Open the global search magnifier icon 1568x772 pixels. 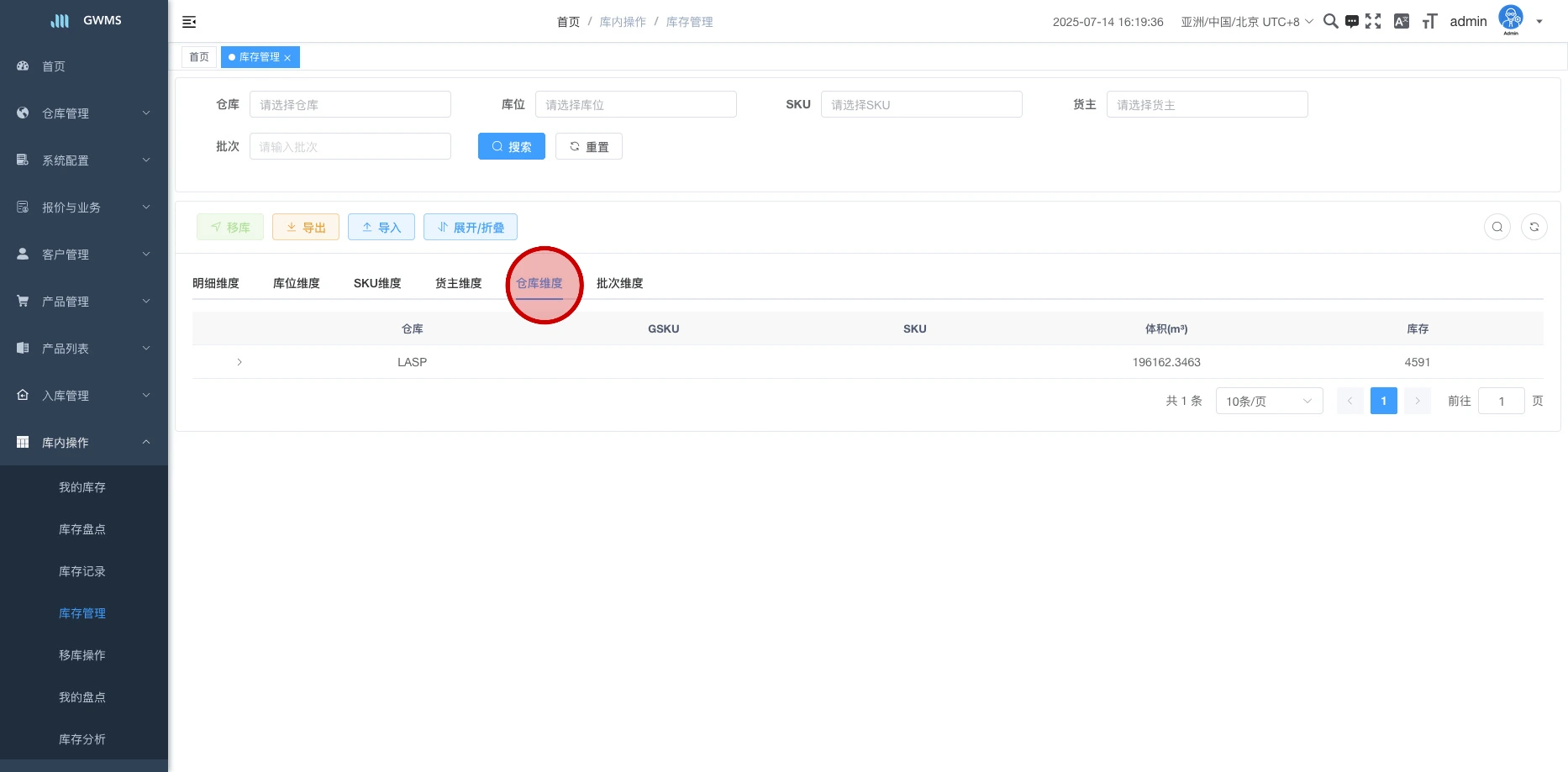1330,21
